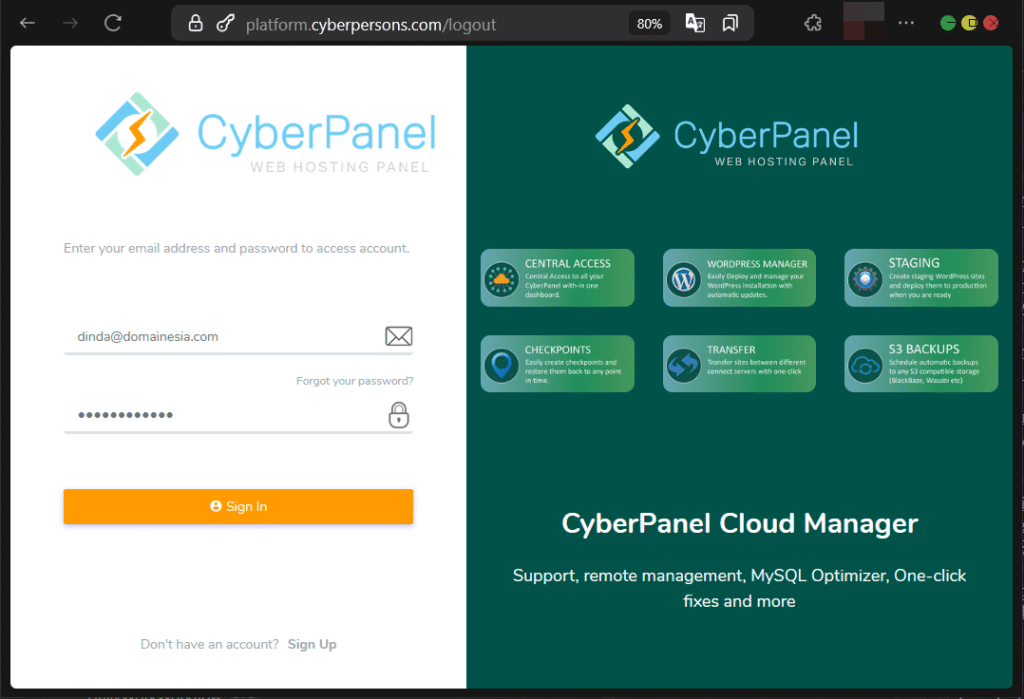1024x699 pixels.
Task: Select the Staging feature card
Action: coord(921,278)
